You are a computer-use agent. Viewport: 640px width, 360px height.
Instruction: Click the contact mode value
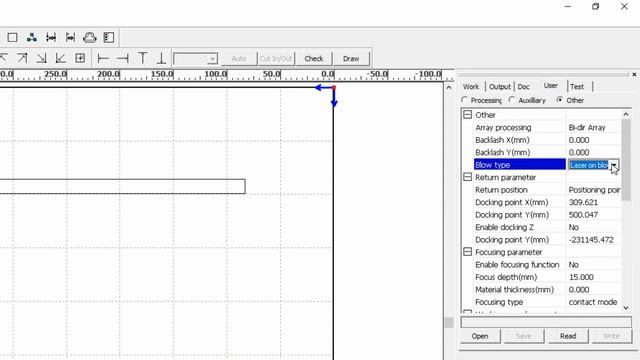[x=593, y=302]
